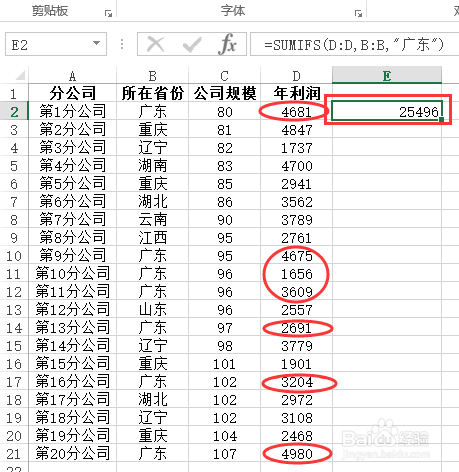Click cell 第7分公司
The image size is (459, 472).
(73, 219)
